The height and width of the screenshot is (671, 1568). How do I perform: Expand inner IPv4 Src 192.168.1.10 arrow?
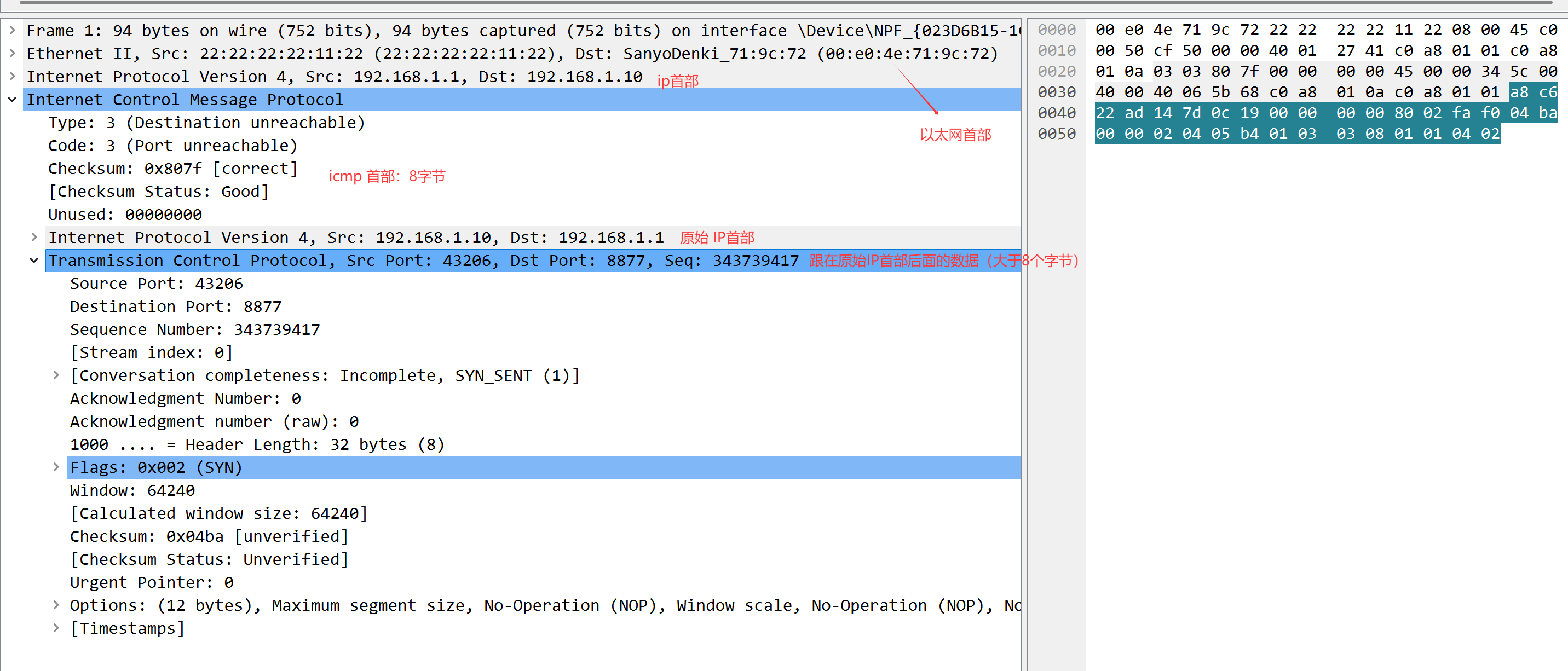coord(34,237)
